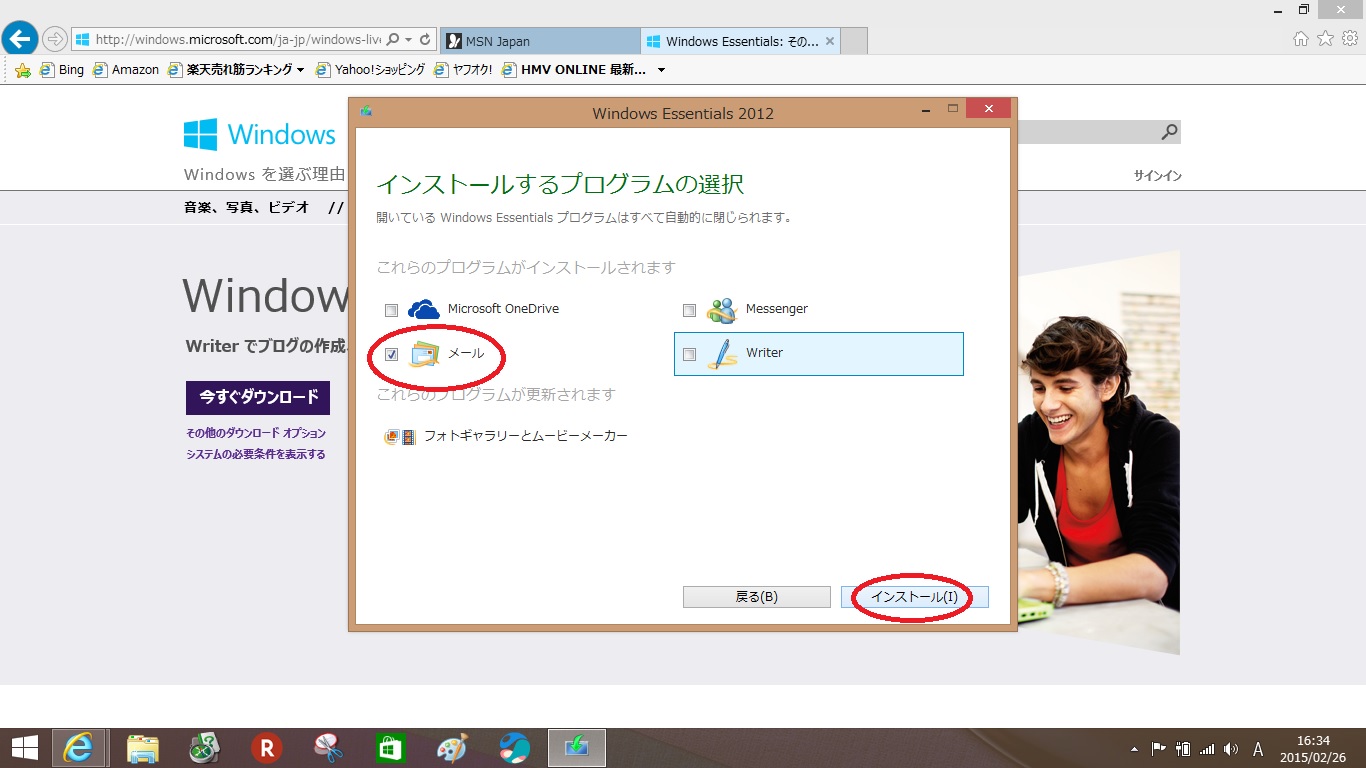
Task: Open the Snipping Tool on taskbar
Action: coord(328,747)
